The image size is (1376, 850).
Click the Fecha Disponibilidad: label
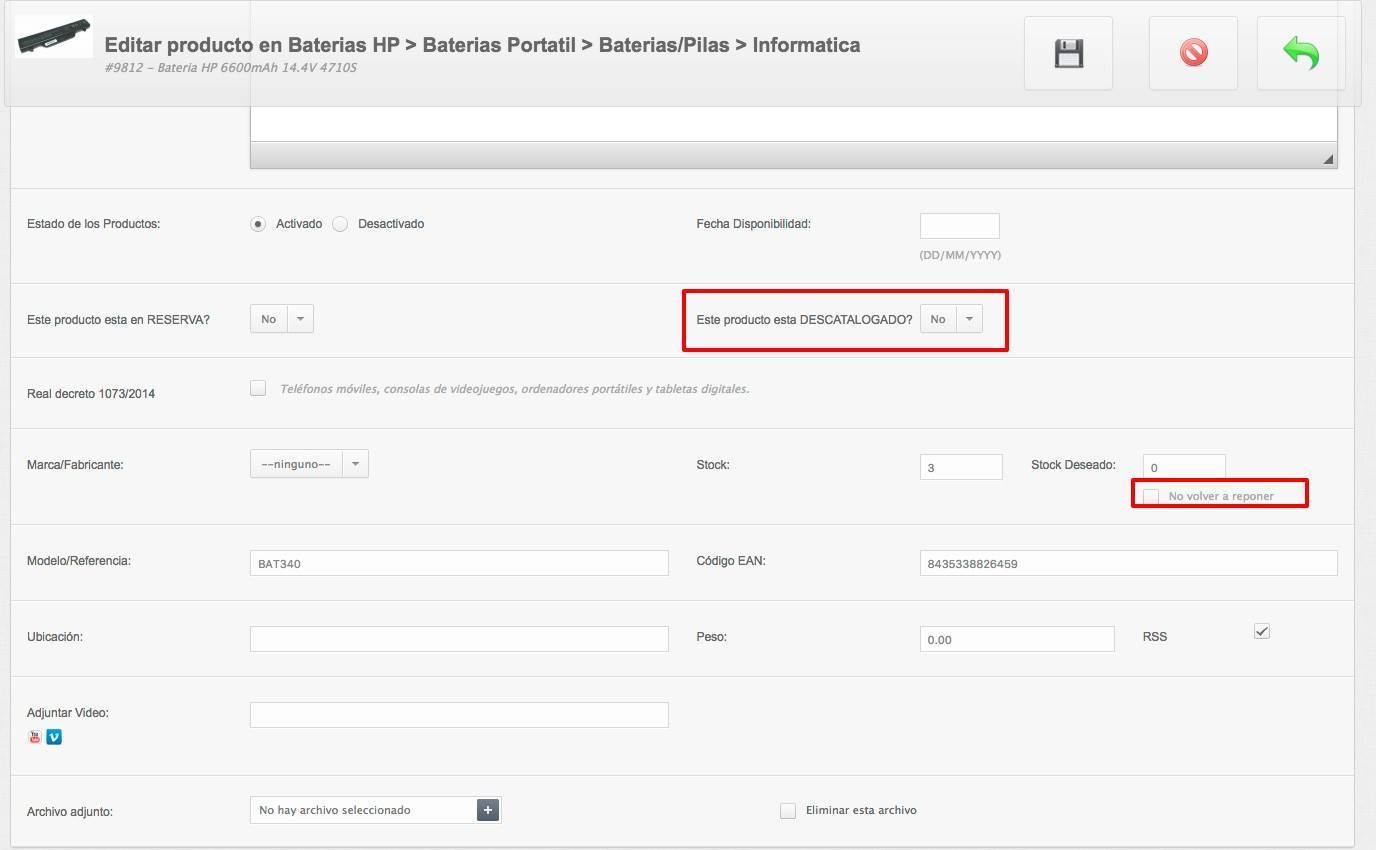754,224
